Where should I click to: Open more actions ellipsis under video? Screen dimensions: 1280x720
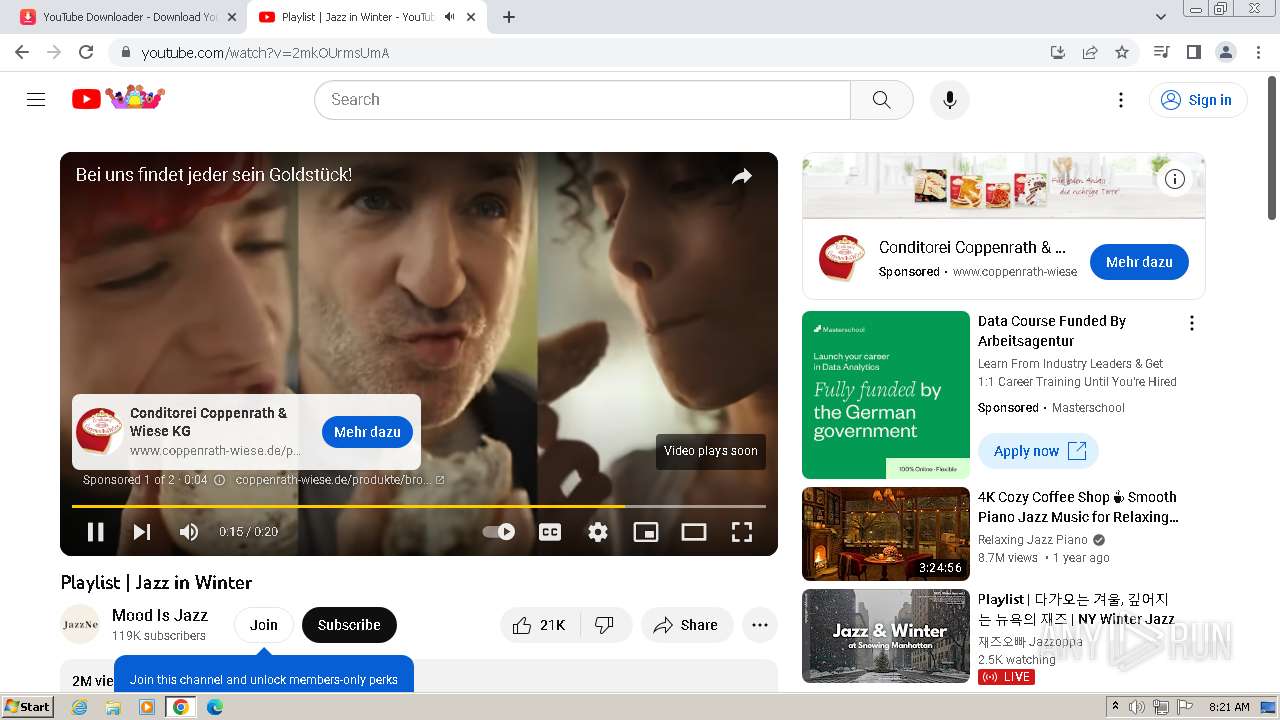pos(760,625)
